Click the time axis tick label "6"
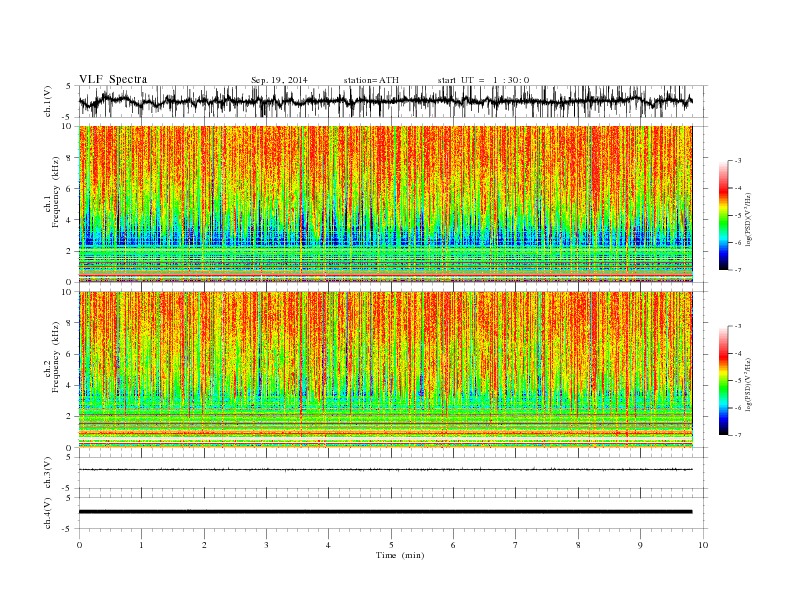792x612 pixels. tap(454, 545)
